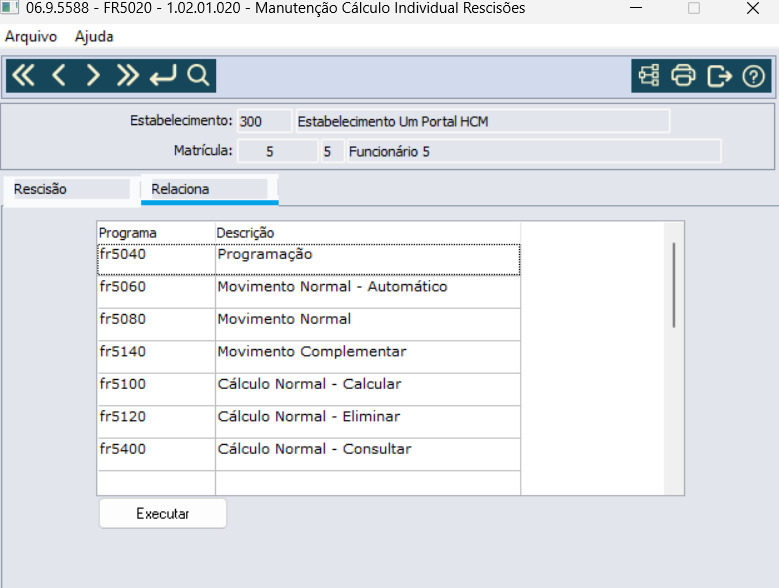Click the Funcionário 5 name field
The width and height of the screenshot is (779, 588).
[x=534, y=151]
